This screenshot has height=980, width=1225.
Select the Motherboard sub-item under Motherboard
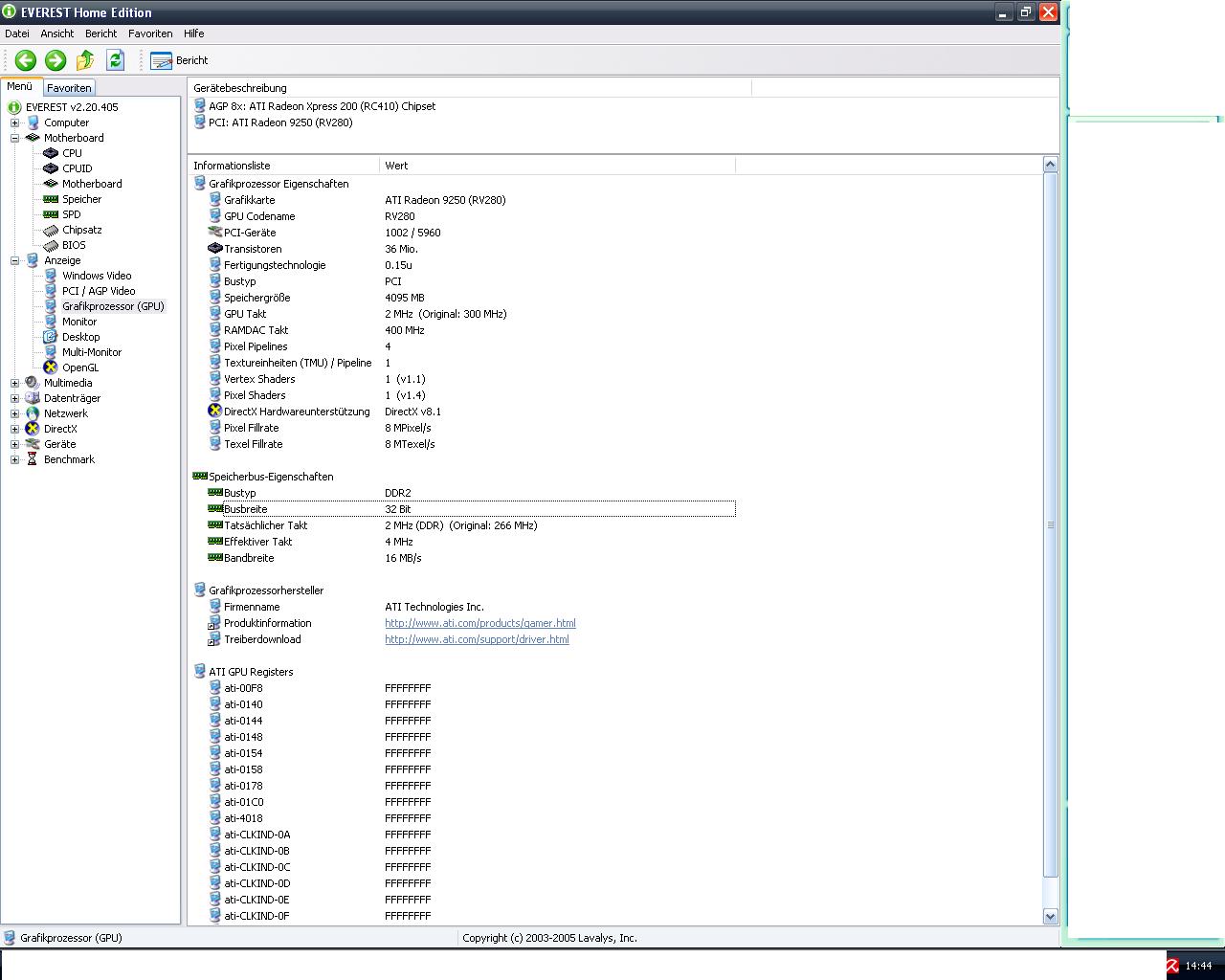(x=92, y=184)
